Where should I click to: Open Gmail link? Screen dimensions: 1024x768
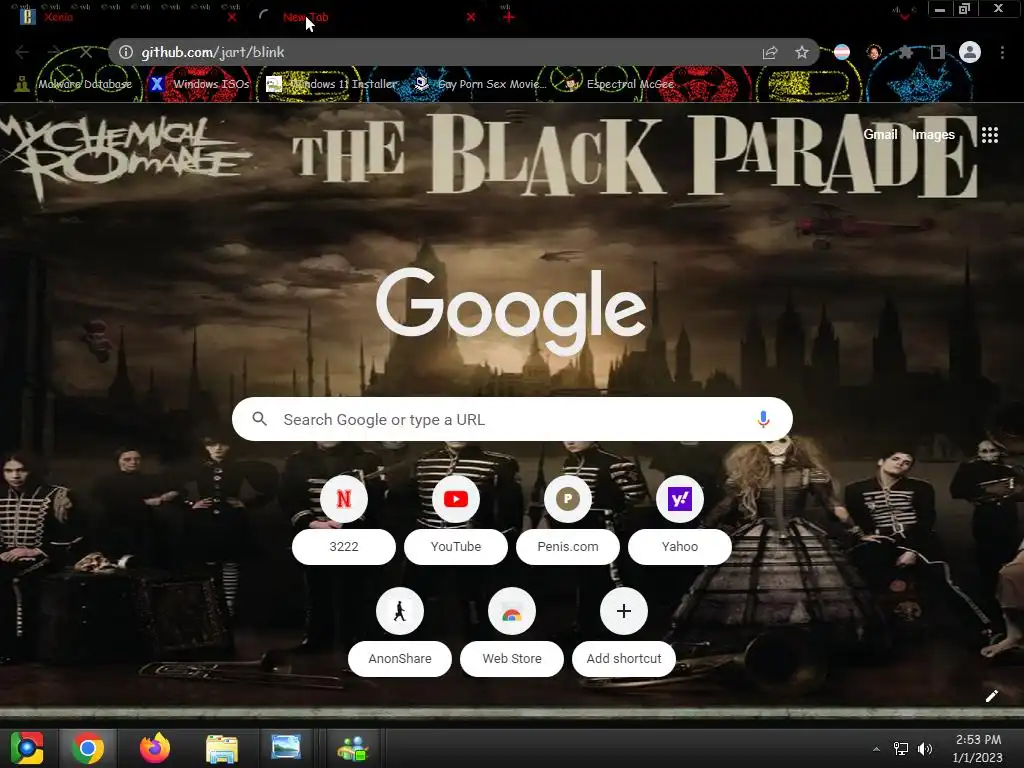coord(880,135)
